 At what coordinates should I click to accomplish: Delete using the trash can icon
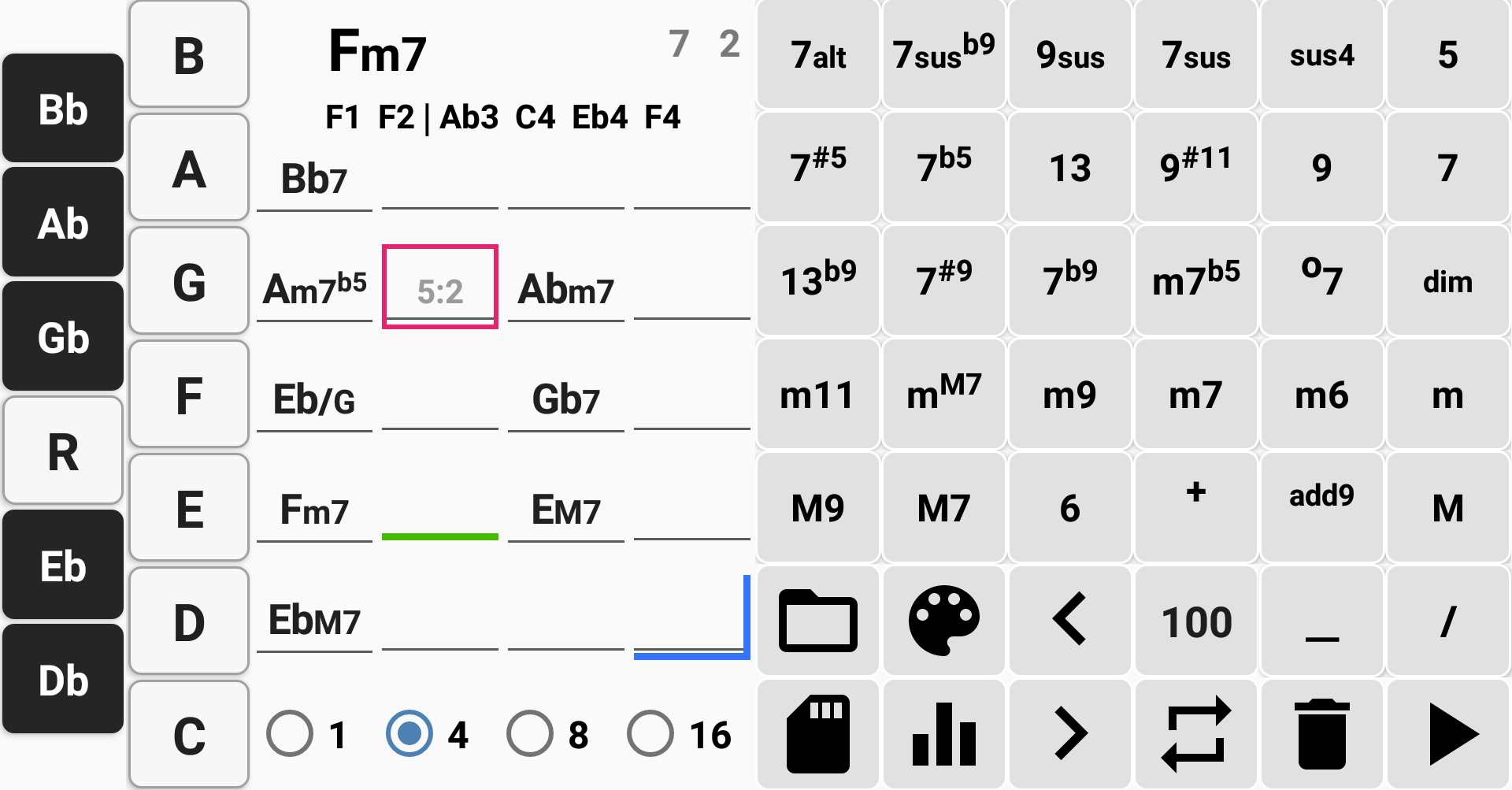point(1321,734)
